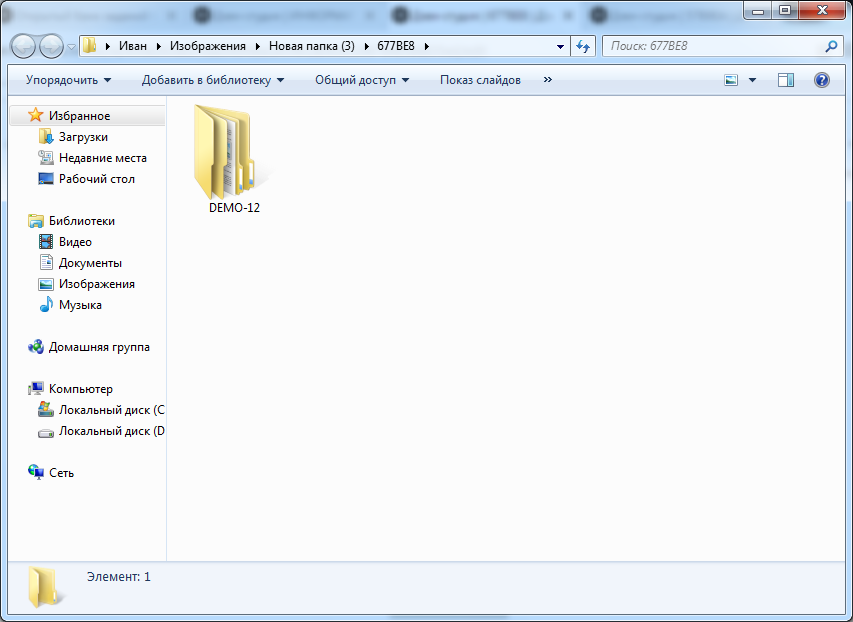Viewport: 853px width, 622px height.
Task: Maximize the Explorer window
Action: point(785,10)
